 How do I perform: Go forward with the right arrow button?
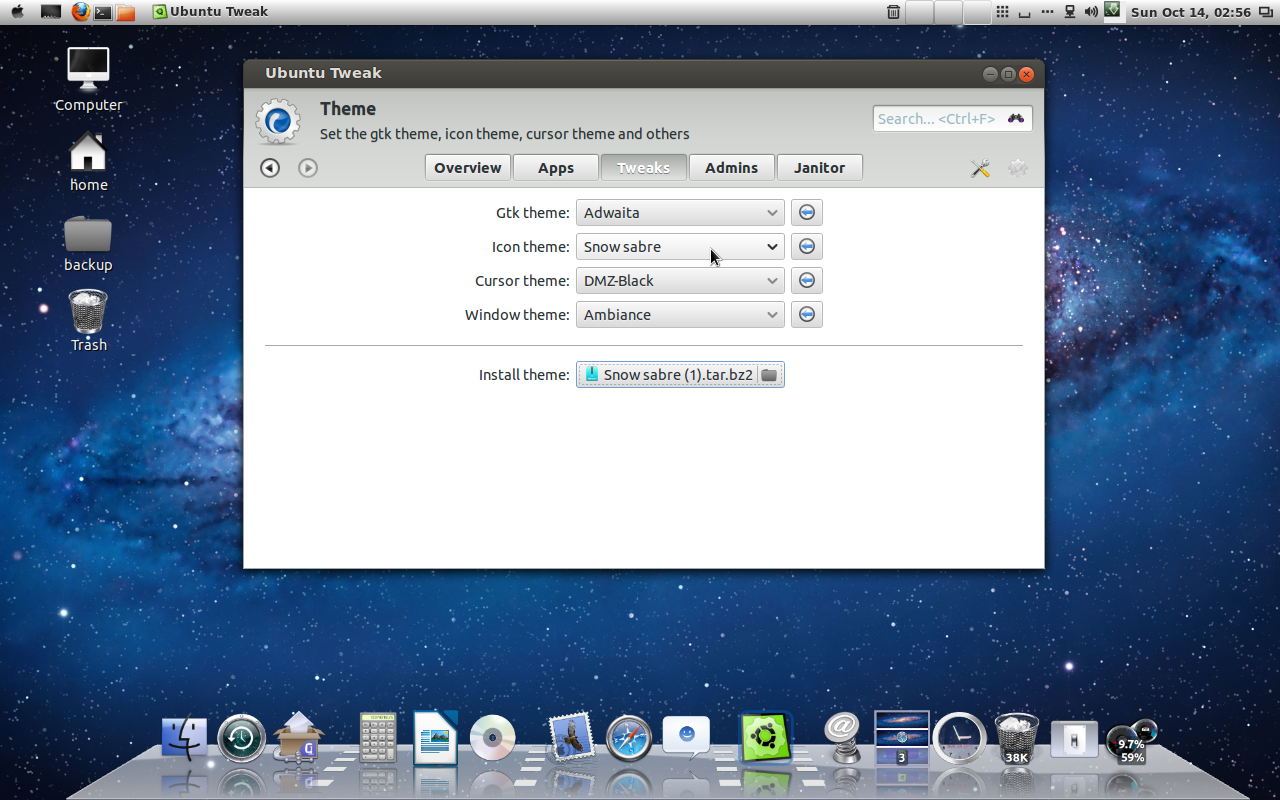[308, 168]
